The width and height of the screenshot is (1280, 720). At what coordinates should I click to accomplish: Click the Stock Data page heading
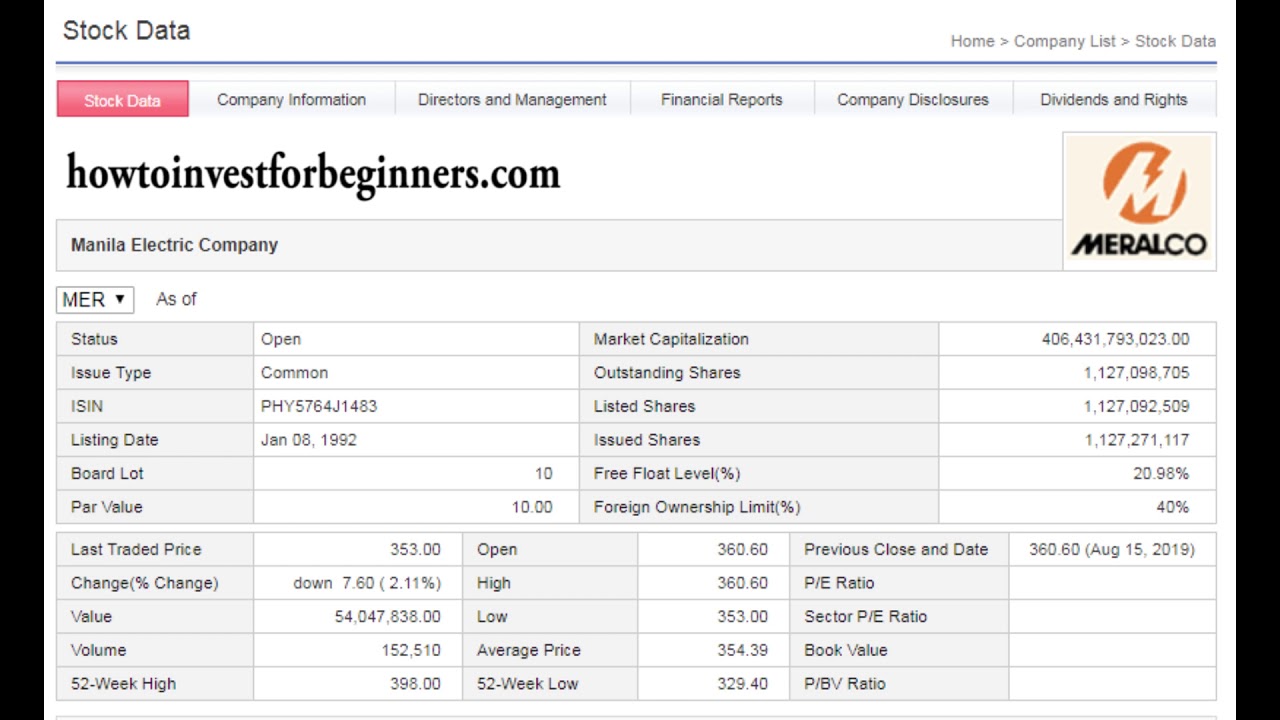click(x=126, y=31)
